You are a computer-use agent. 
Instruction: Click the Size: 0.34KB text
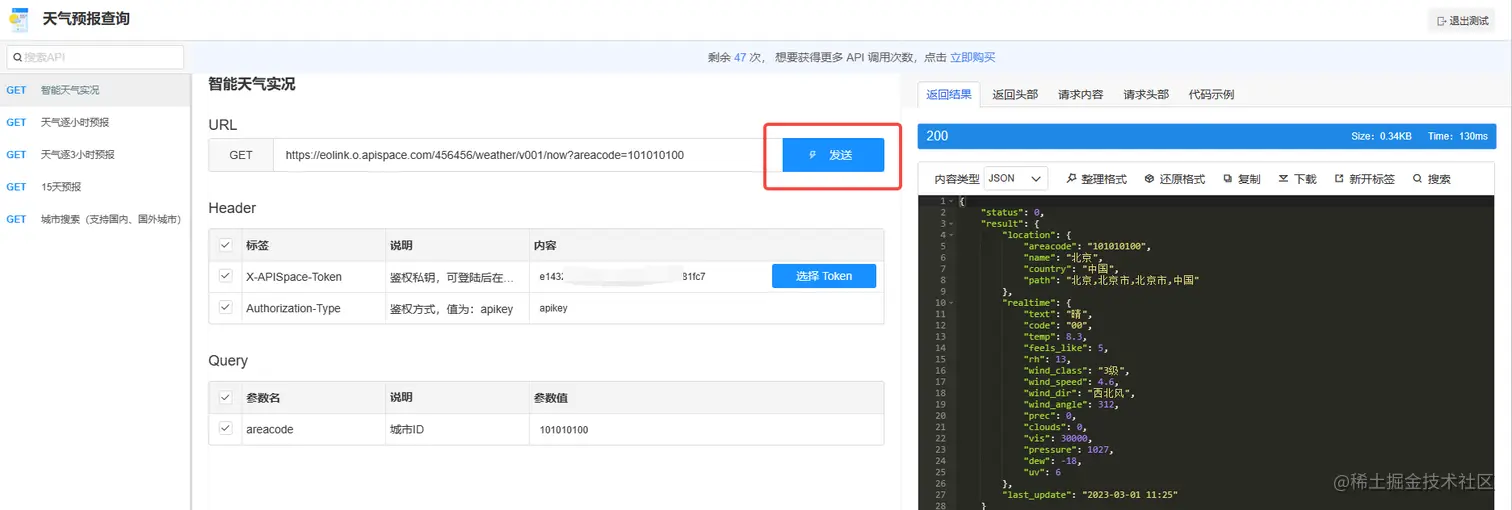pos(1381,136)
